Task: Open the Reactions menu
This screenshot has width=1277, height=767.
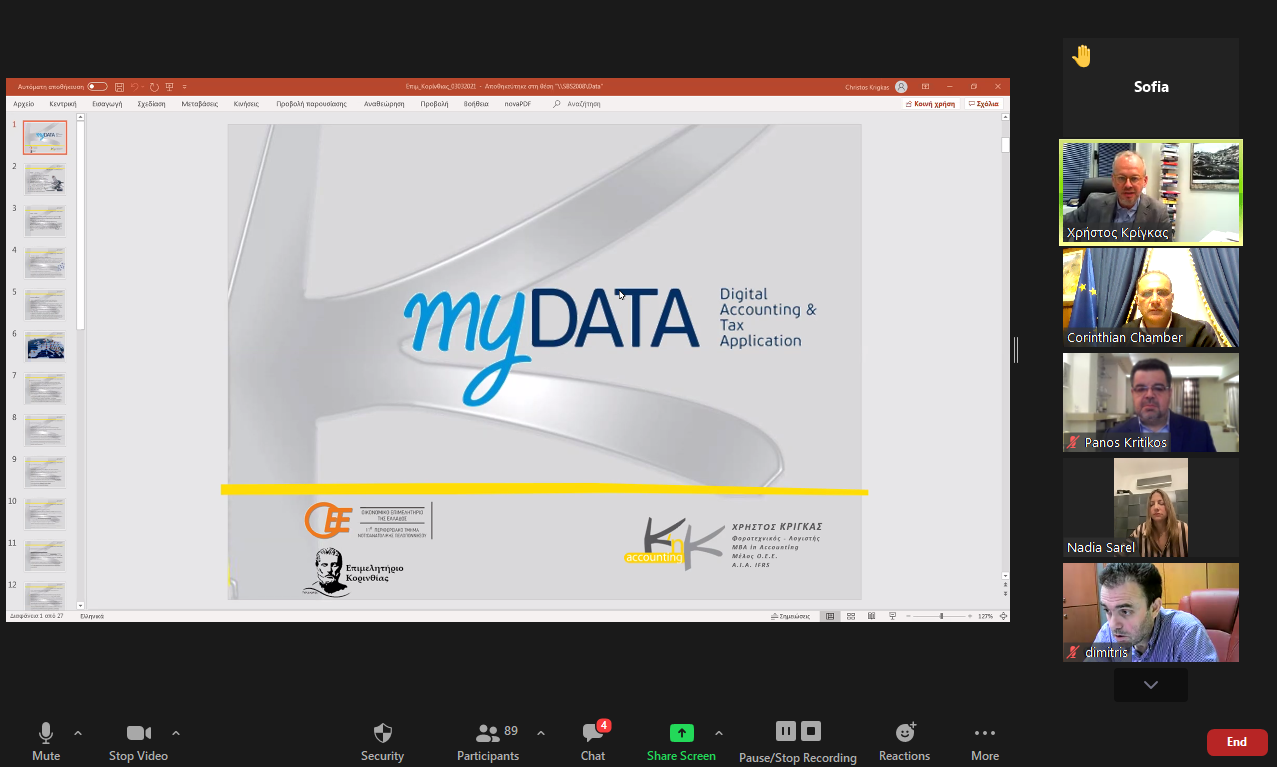Action: 905,743
